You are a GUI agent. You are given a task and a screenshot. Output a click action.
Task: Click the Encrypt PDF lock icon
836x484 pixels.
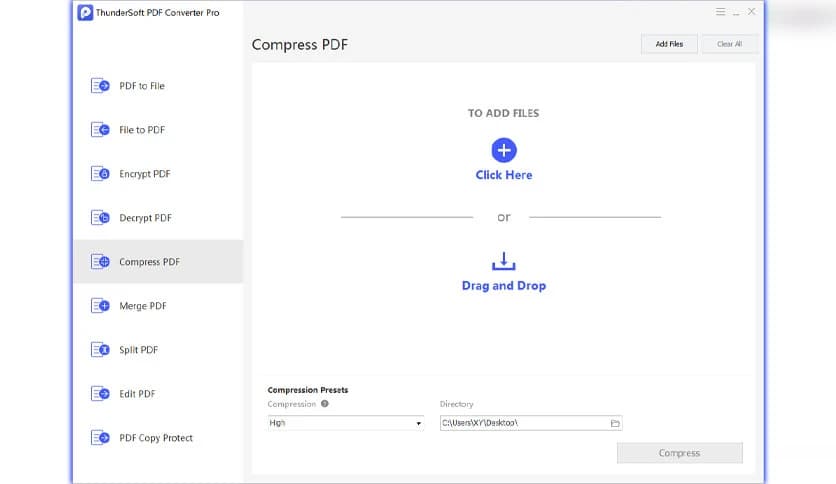click(x=100, y=174)
